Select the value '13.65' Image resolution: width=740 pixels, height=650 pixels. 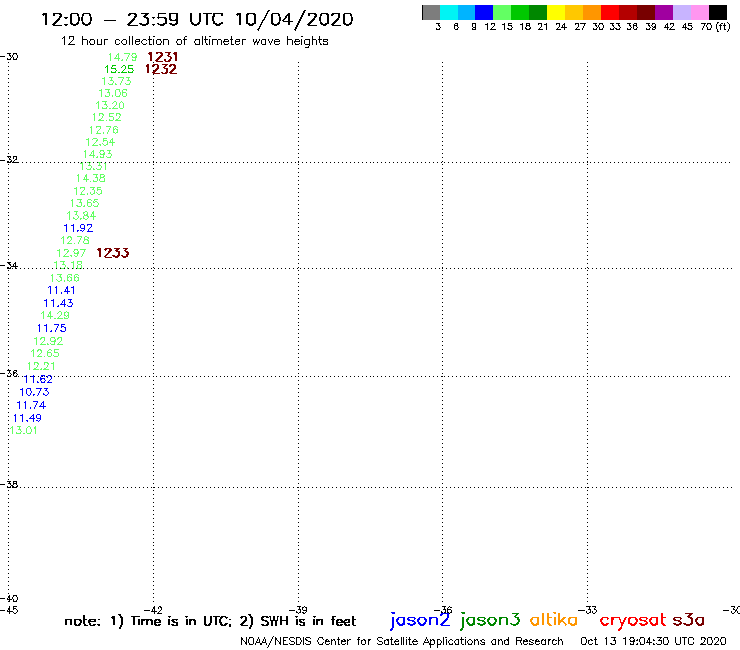tap(84, 203)
